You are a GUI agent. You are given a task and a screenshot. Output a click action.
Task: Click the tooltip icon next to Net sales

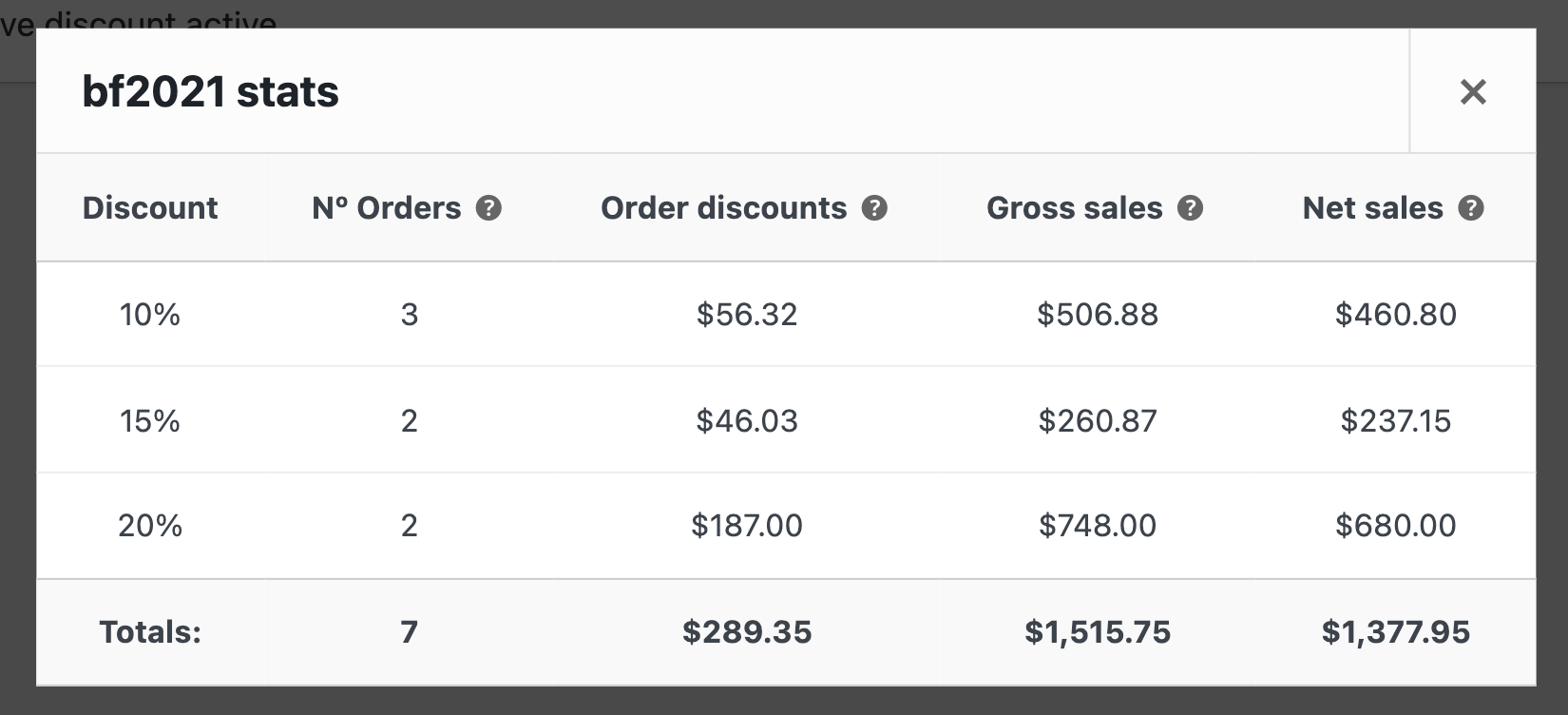(x=1469, y=207)
